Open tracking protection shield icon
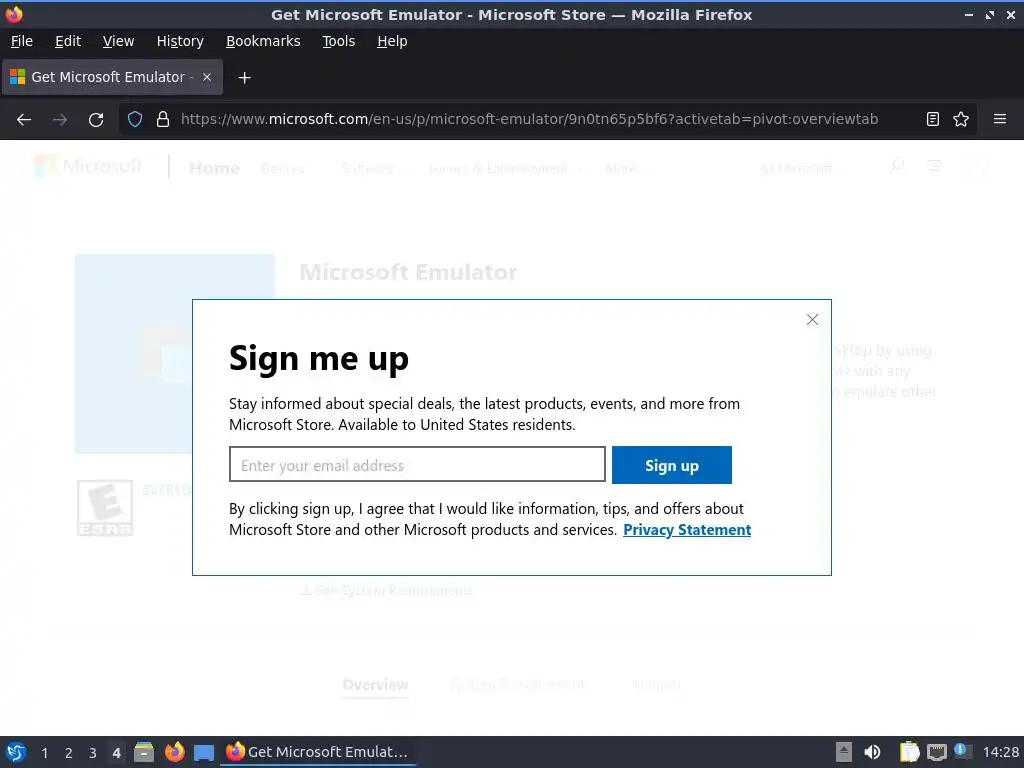Image resolution: width=1024 pixels, height=768 pixels. click(135, 120)
